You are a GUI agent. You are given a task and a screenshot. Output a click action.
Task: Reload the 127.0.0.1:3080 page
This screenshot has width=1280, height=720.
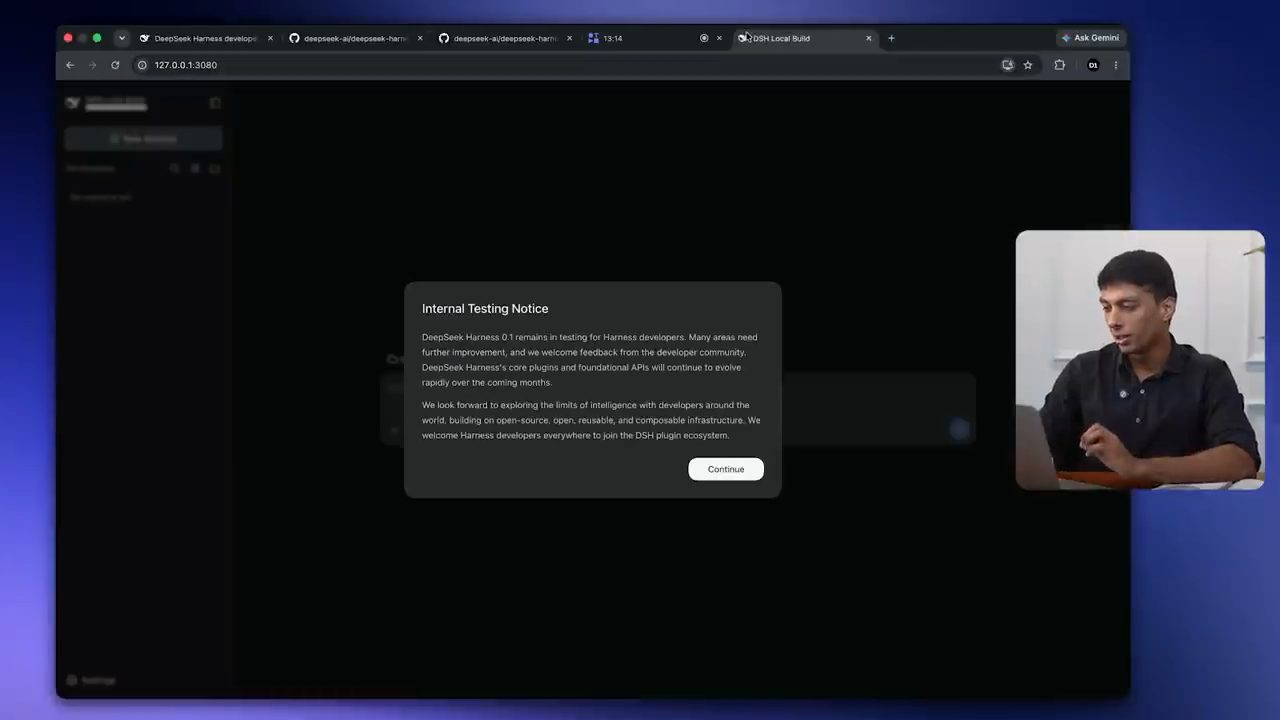115,65
